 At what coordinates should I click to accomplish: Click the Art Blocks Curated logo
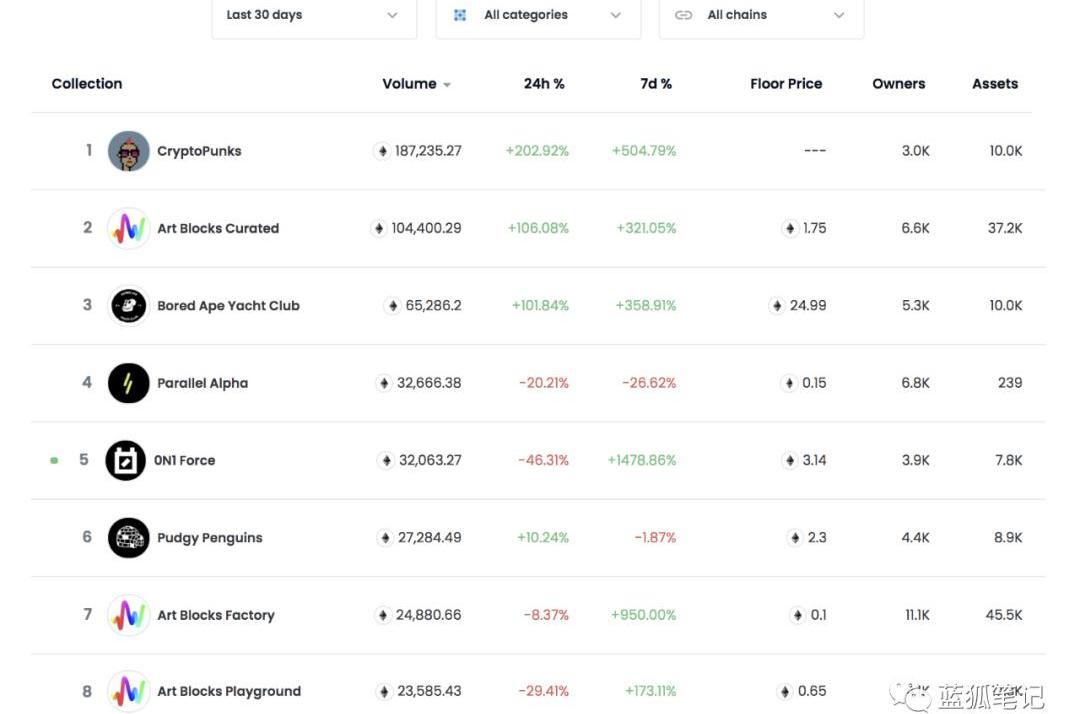[128, 229]
